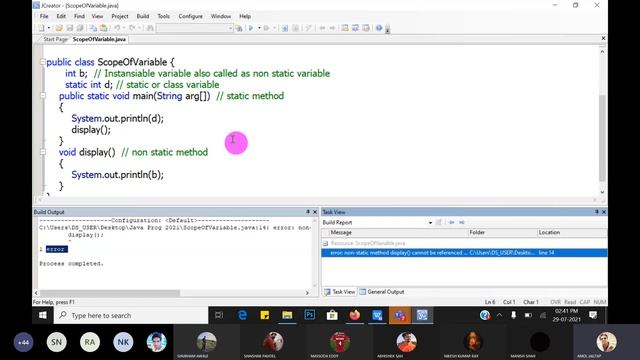
Task: Open Firefox from the taskbar
Action: coord(354,315)
